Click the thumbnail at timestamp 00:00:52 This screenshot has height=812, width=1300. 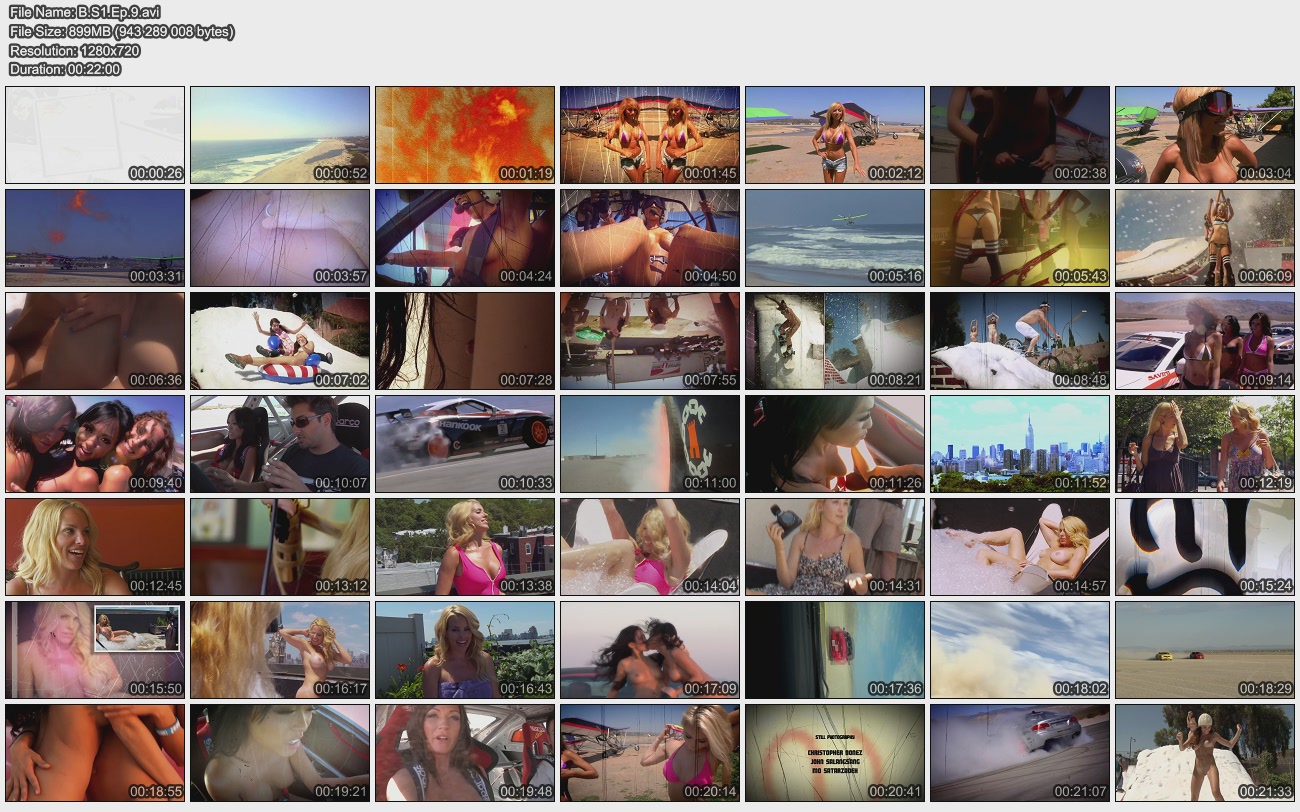tap(280, 135)
